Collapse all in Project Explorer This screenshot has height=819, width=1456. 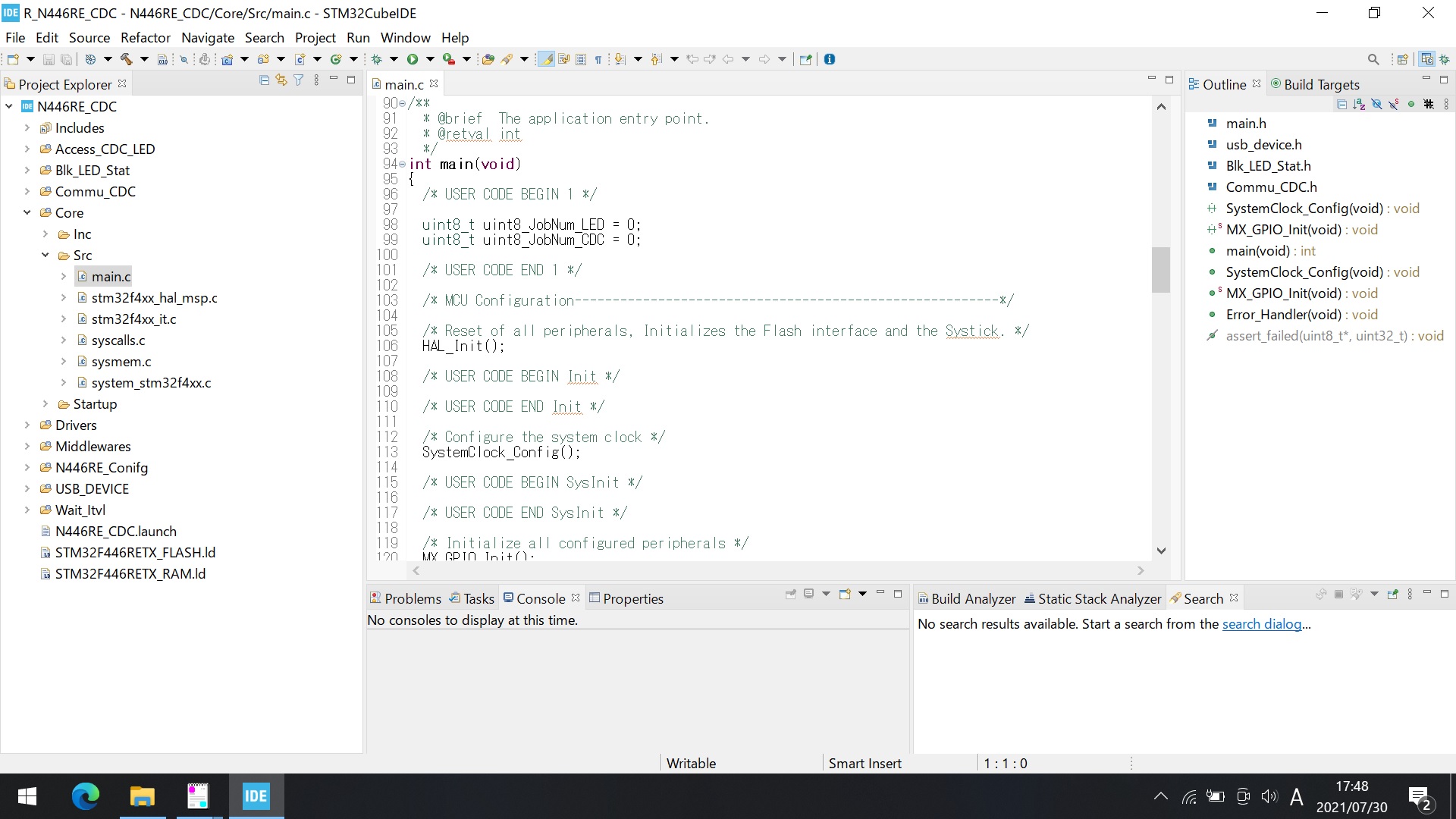tap(264, 80)
